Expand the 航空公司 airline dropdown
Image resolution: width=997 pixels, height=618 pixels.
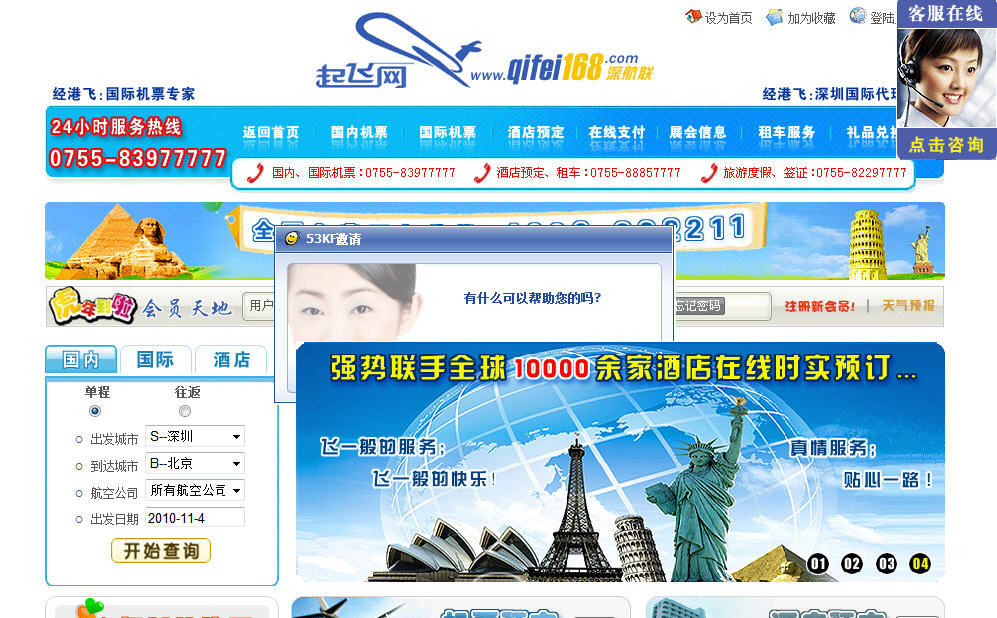[x=236, y=491]
